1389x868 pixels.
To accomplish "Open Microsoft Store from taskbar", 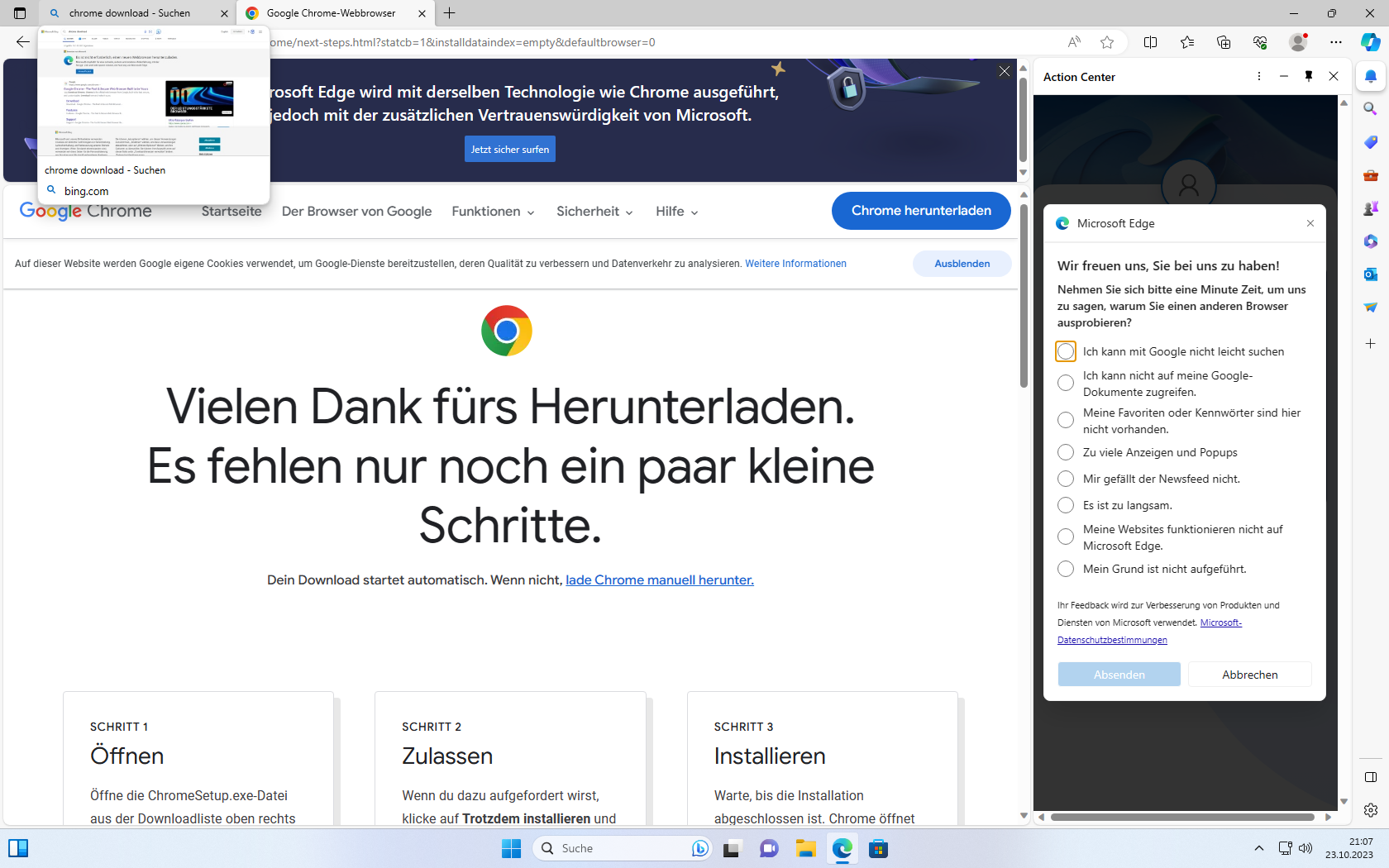I will [878, 848].
